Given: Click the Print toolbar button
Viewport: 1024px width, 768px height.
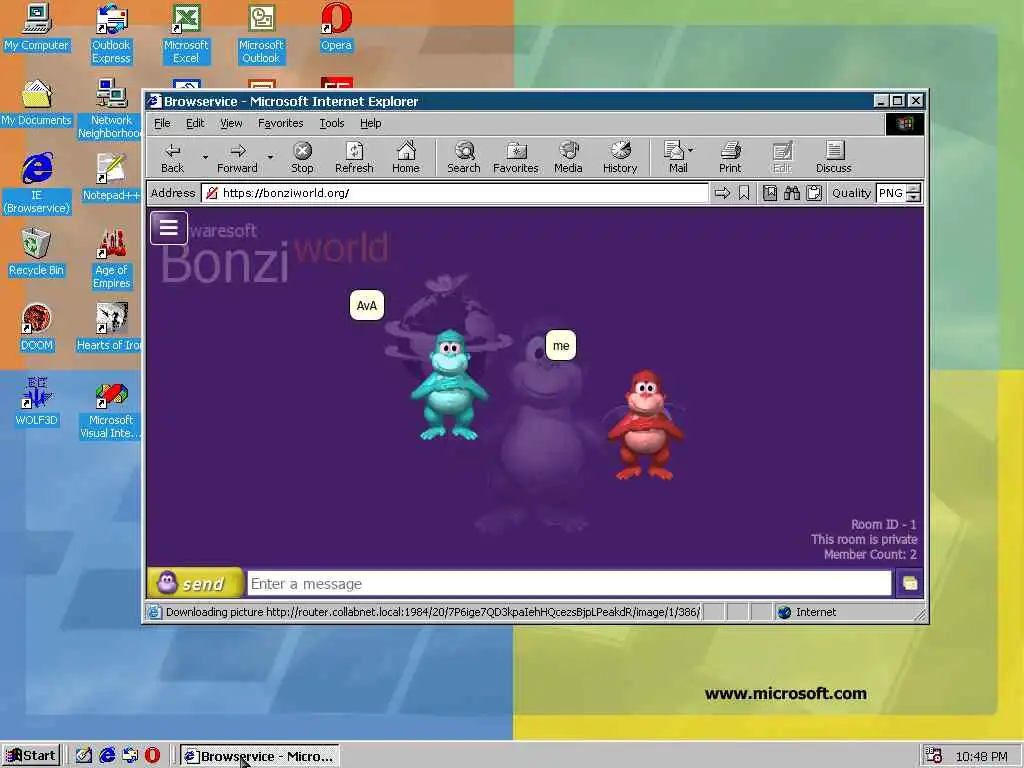Looking at the screenshot, I should coord(730,158).
